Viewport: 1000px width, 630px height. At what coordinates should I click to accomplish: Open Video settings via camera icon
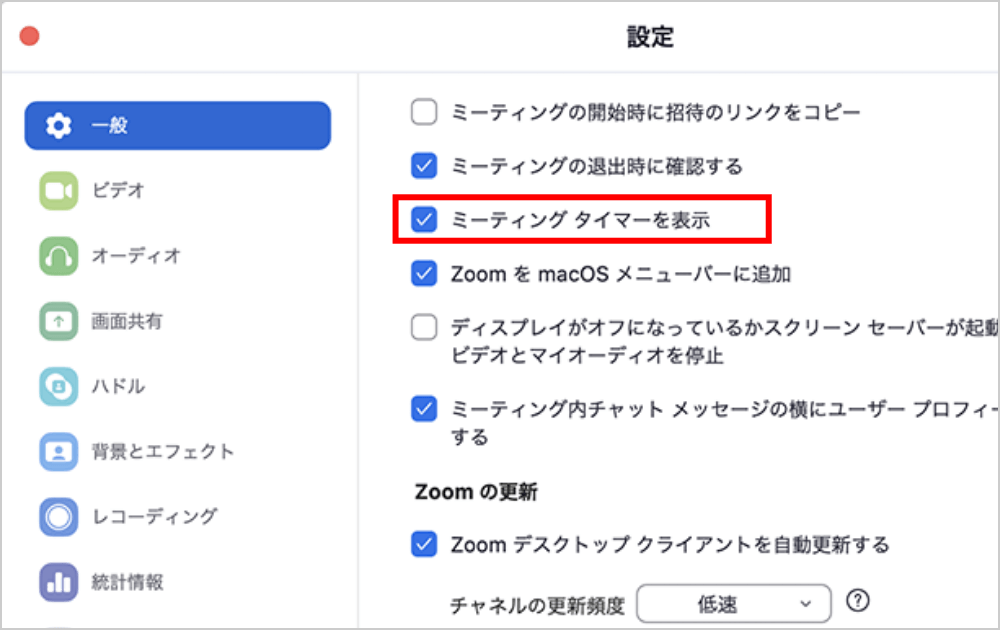[x=59, y=191]
